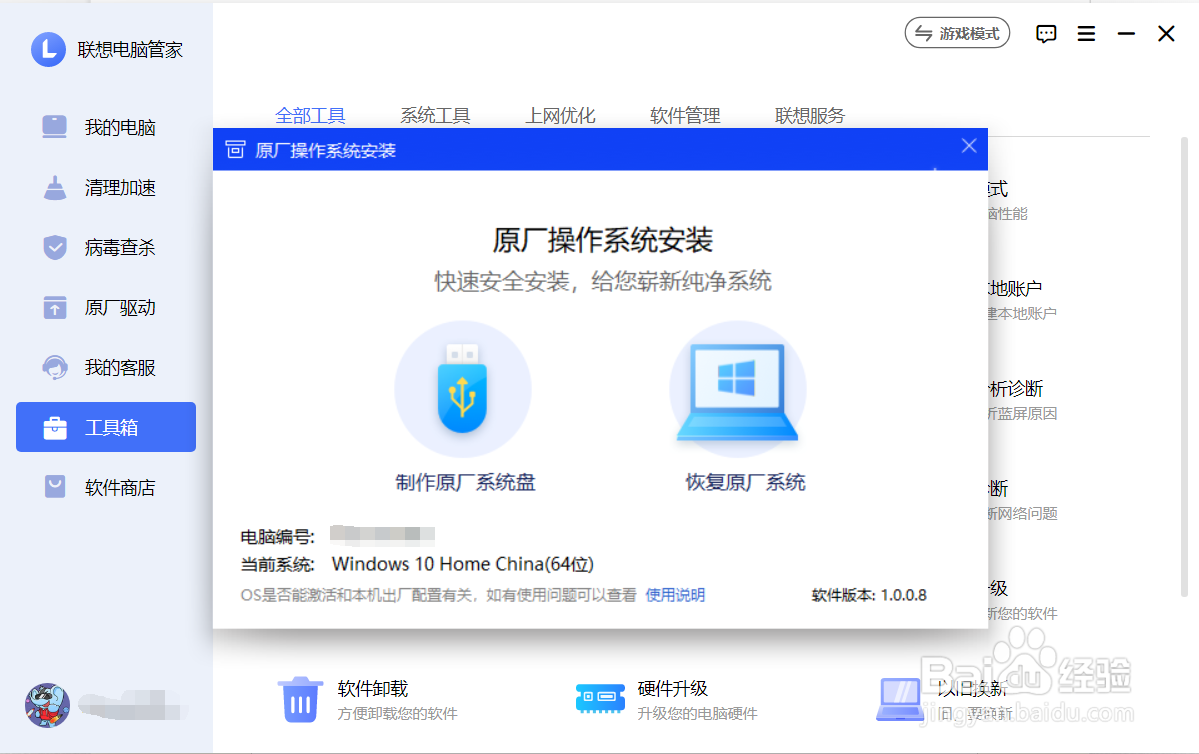
Task: Click the blurred 电脑编号 value
Action: pos(382,534)
